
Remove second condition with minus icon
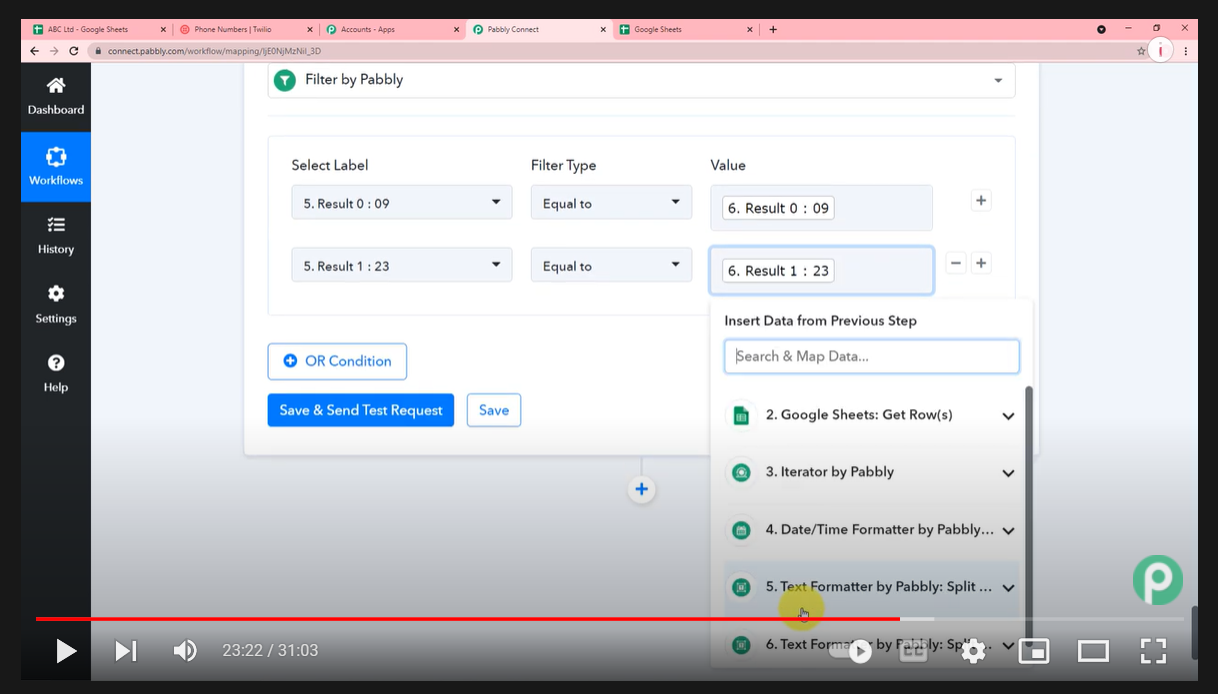click(956, 264)
